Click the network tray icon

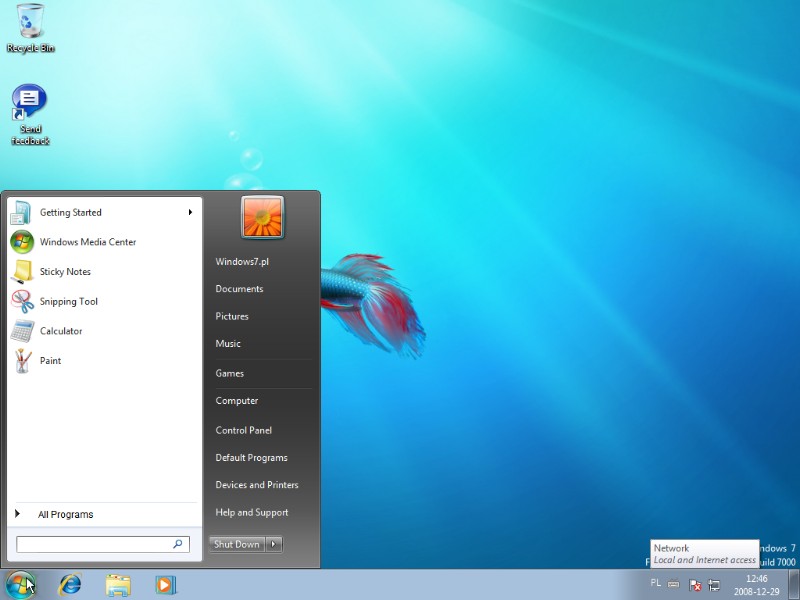714,585
